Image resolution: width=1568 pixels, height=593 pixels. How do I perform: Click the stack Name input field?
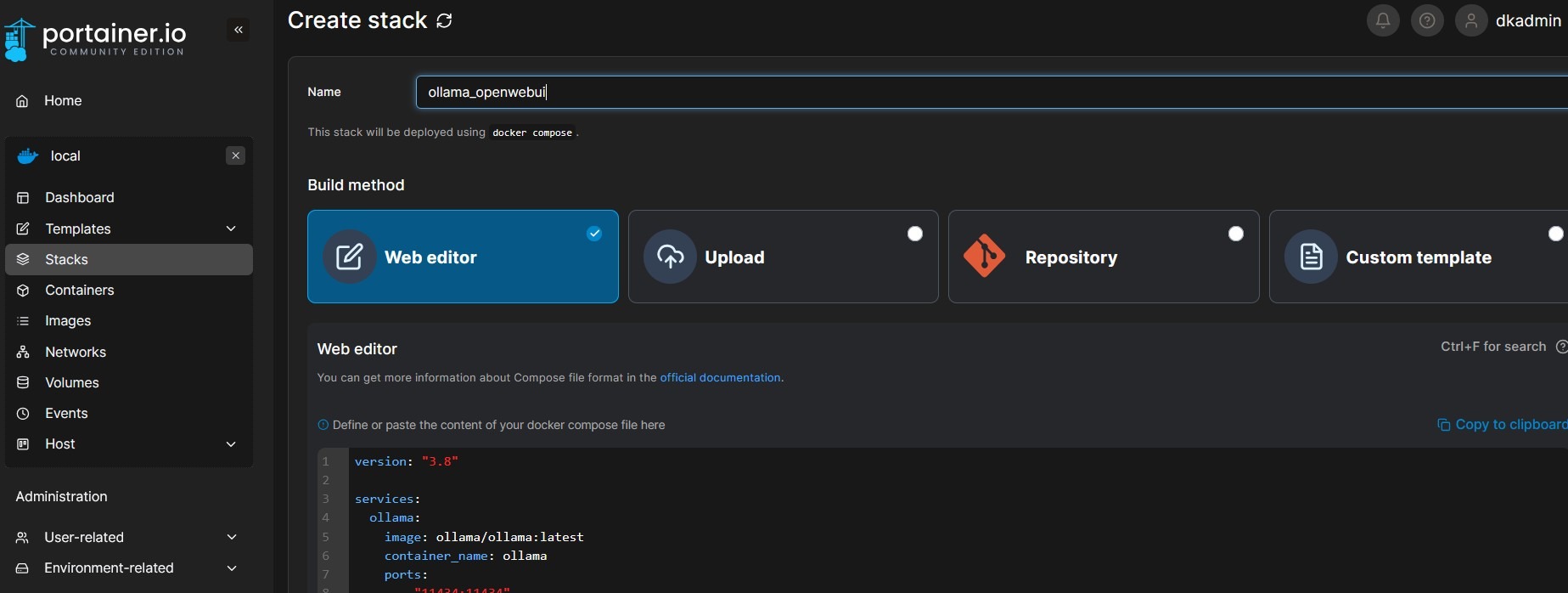[934, 93]
